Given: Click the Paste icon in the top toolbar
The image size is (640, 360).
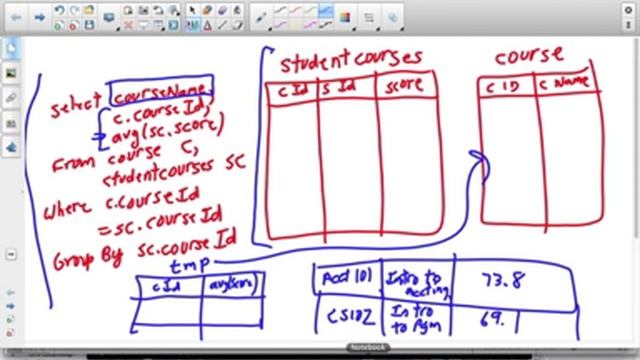Looking at the screenshot, I should click(x=128, y=10).
